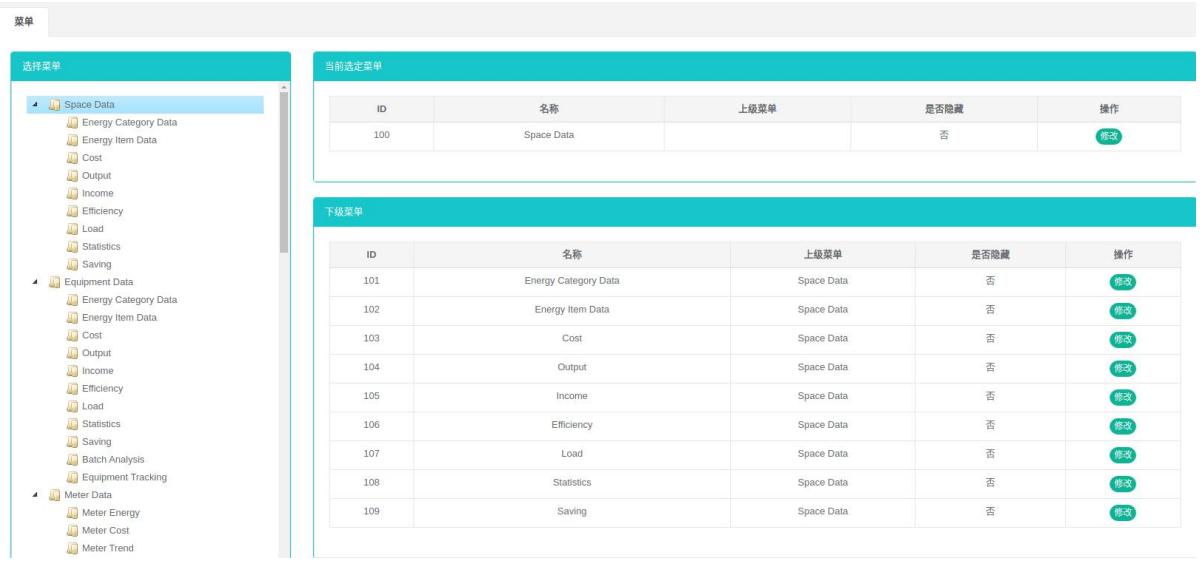Click the Equipment Data folder icon in tree

point(54,282)
